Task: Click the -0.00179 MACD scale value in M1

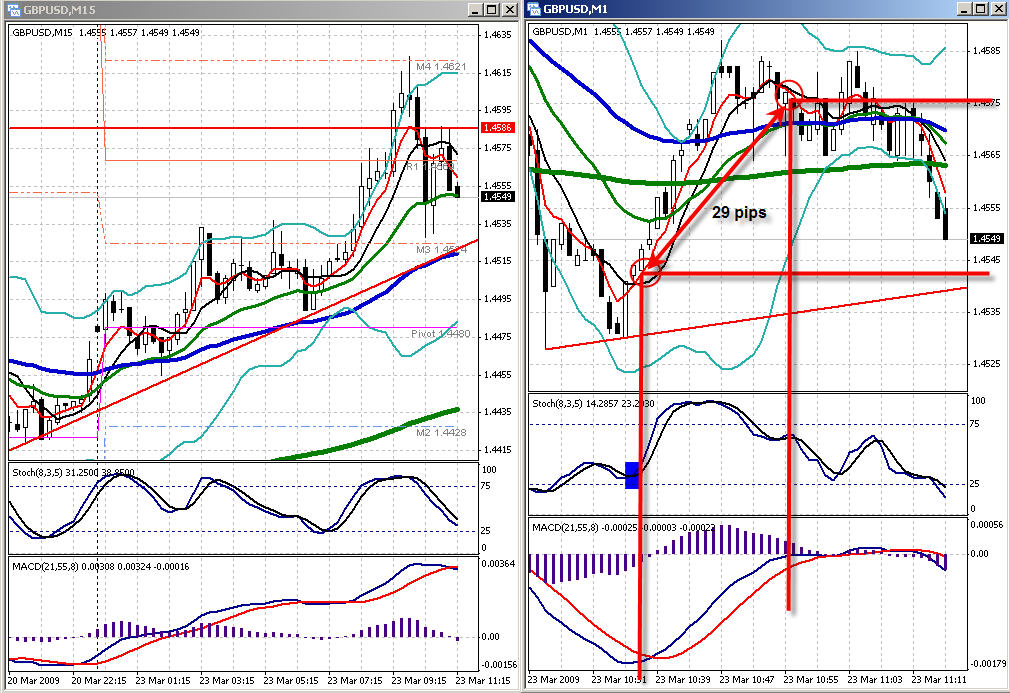Action: pyautogui.click(x=986, y=663)
